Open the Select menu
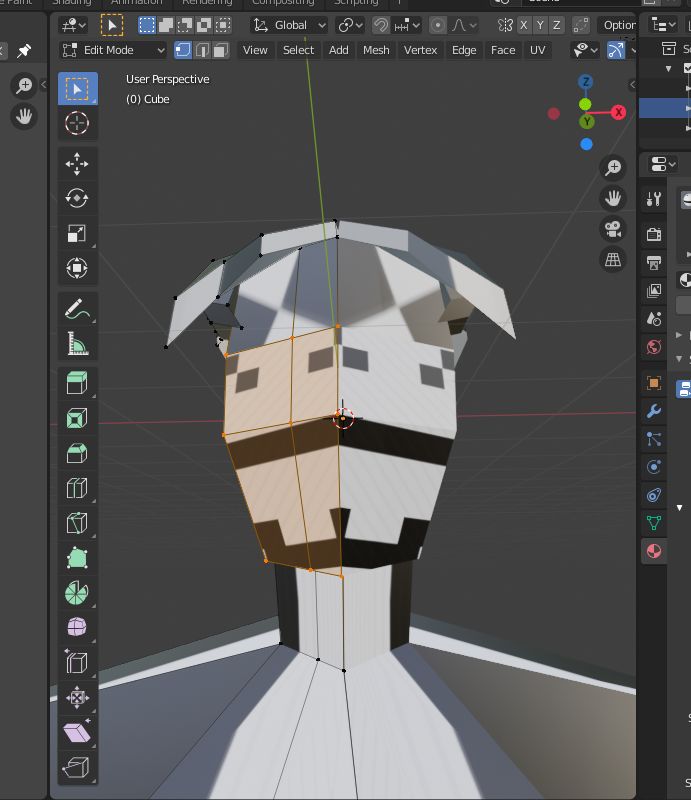 click(299, 50)
